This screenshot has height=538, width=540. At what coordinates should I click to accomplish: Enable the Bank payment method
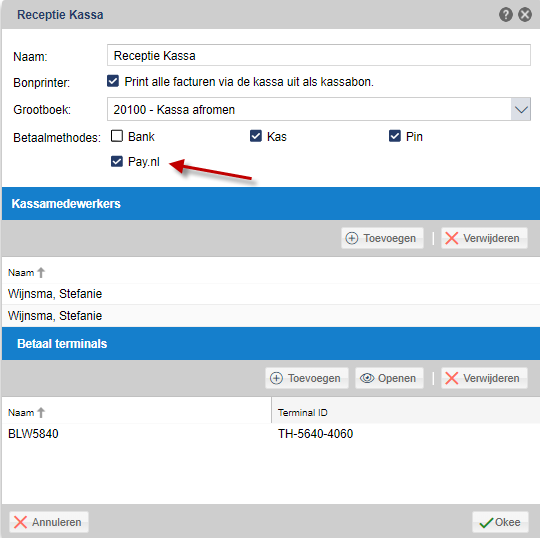[117, 136]
